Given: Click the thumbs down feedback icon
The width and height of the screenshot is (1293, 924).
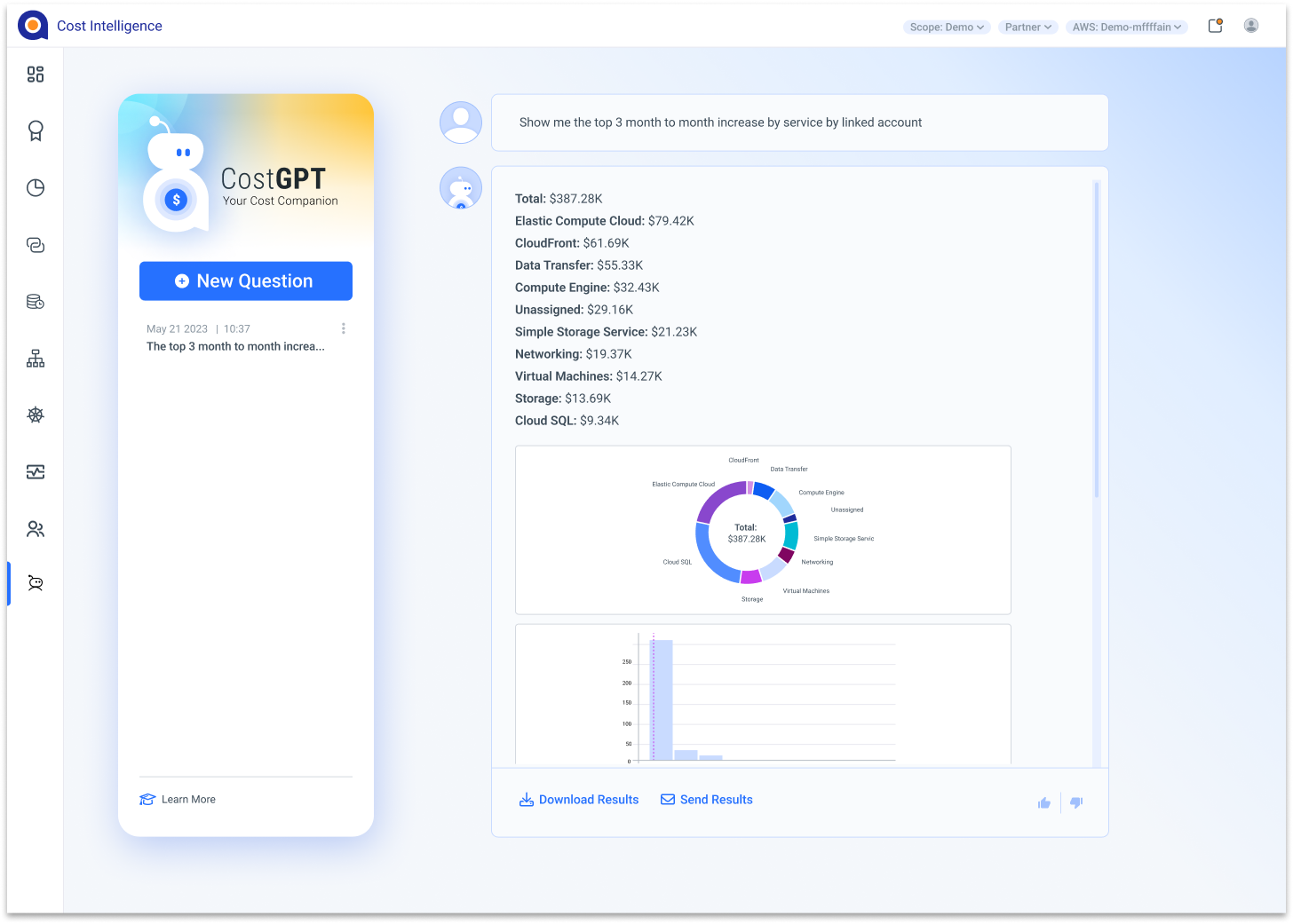Looking at the screenshot, I should click(x=1076, y=802).
